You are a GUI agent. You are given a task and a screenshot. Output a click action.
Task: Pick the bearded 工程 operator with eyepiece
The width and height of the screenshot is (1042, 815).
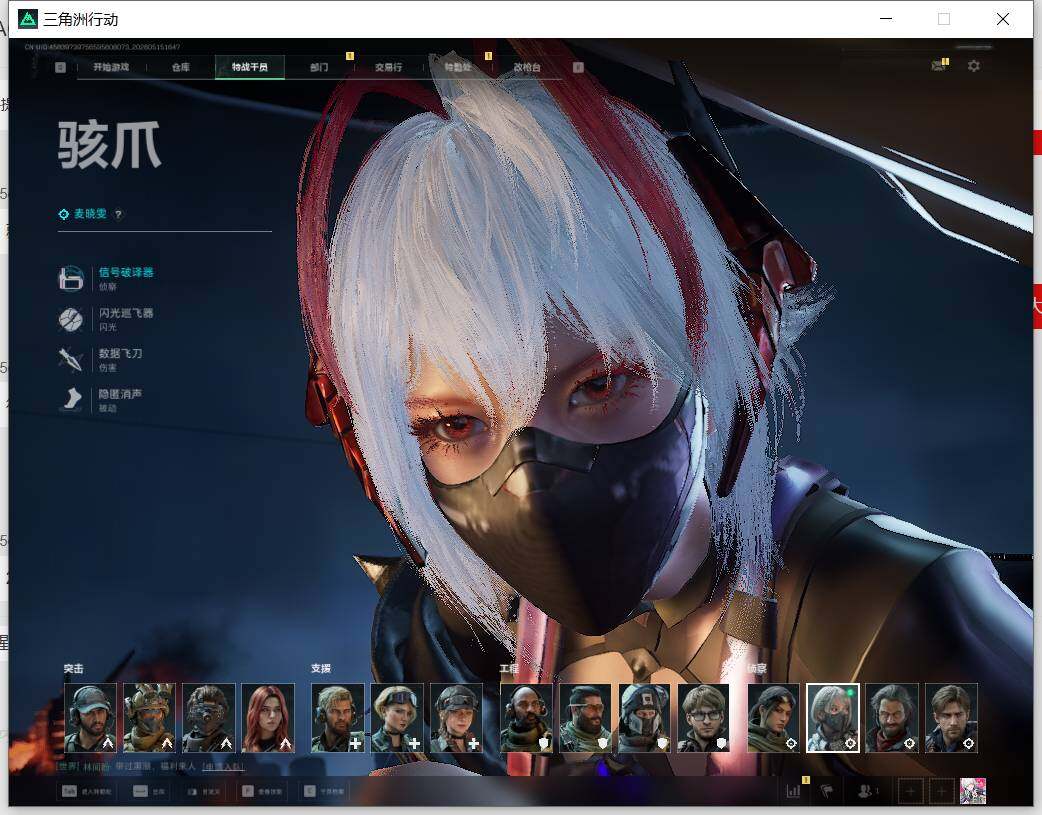(x=585, y=717)
